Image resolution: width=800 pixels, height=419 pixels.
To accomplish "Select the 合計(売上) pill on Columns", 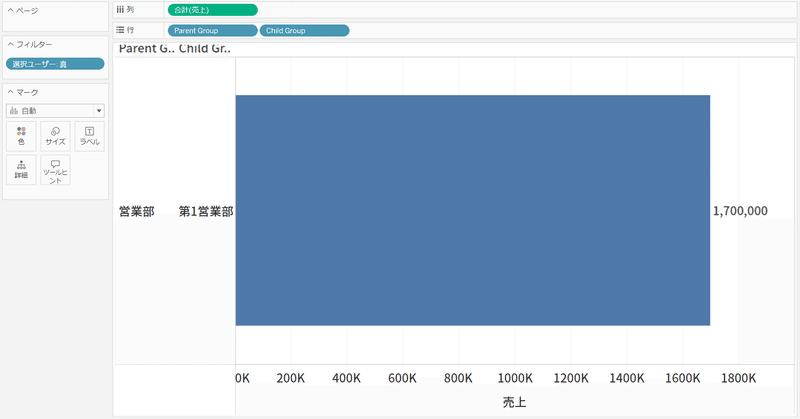I will coord(213,10).
